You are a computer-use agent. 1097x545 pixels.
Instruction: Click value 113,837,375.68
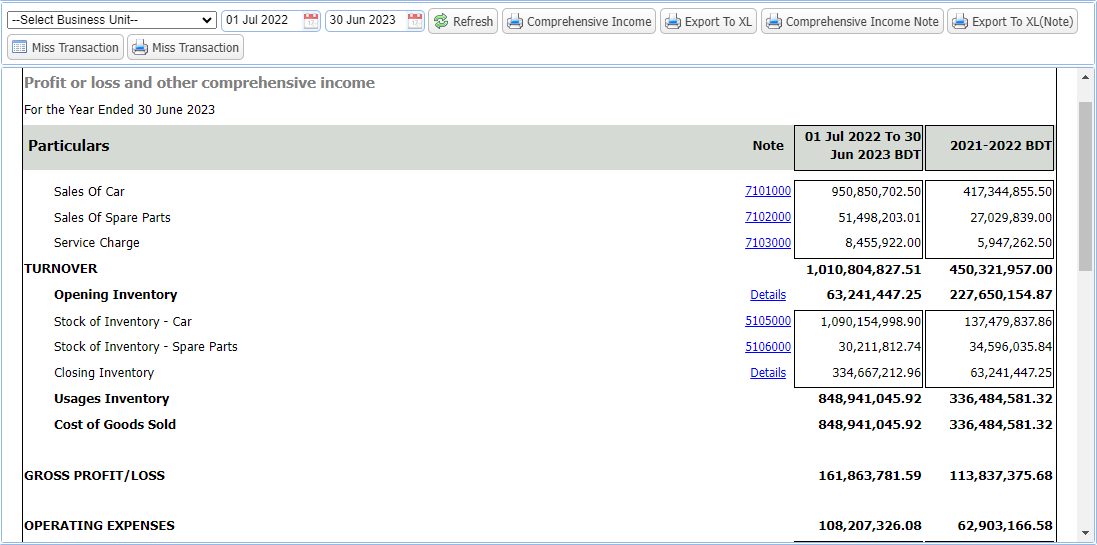point(1001,476)
